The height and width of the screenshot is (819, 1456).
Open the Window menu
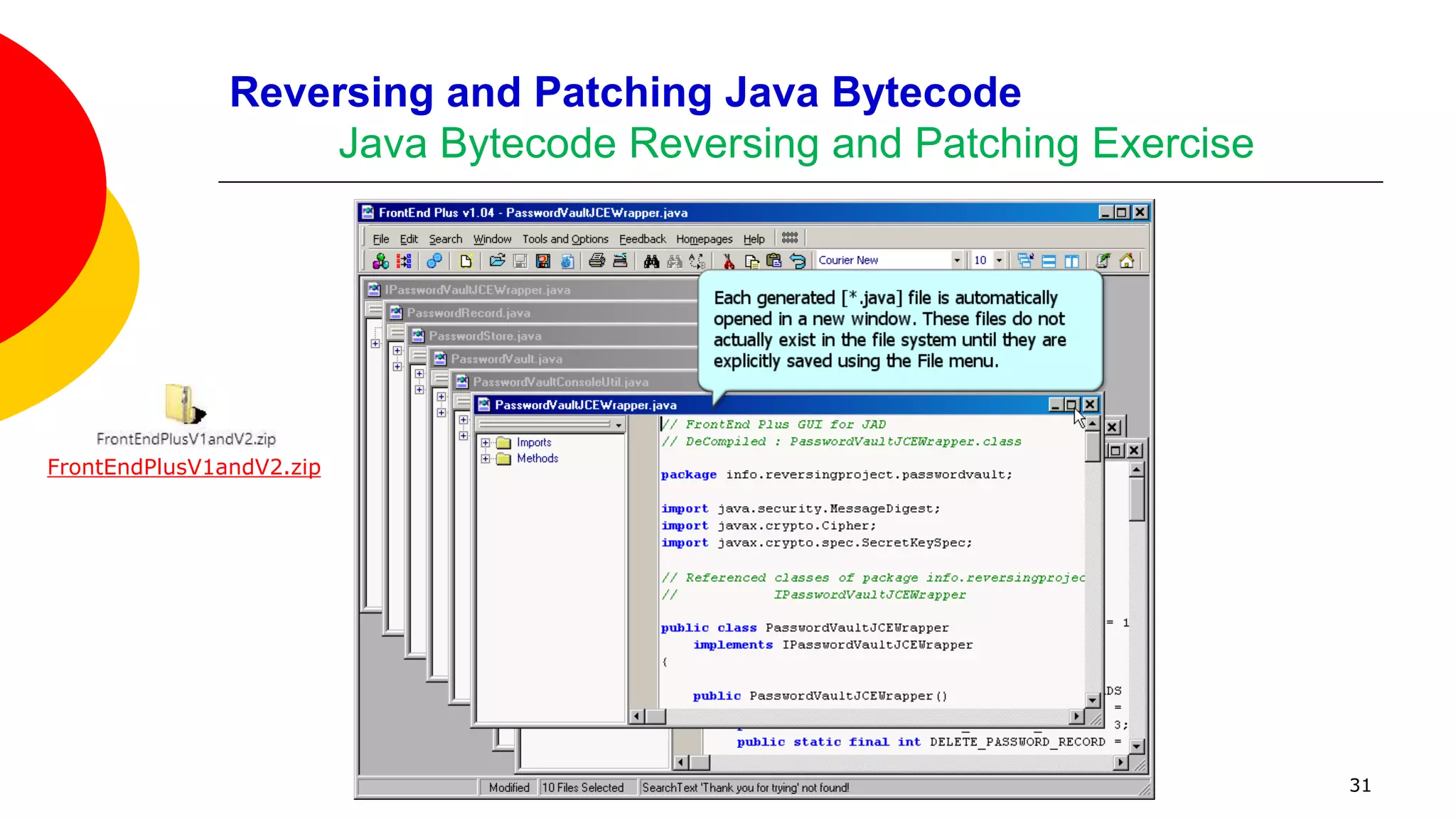click(x=492, y=239)
